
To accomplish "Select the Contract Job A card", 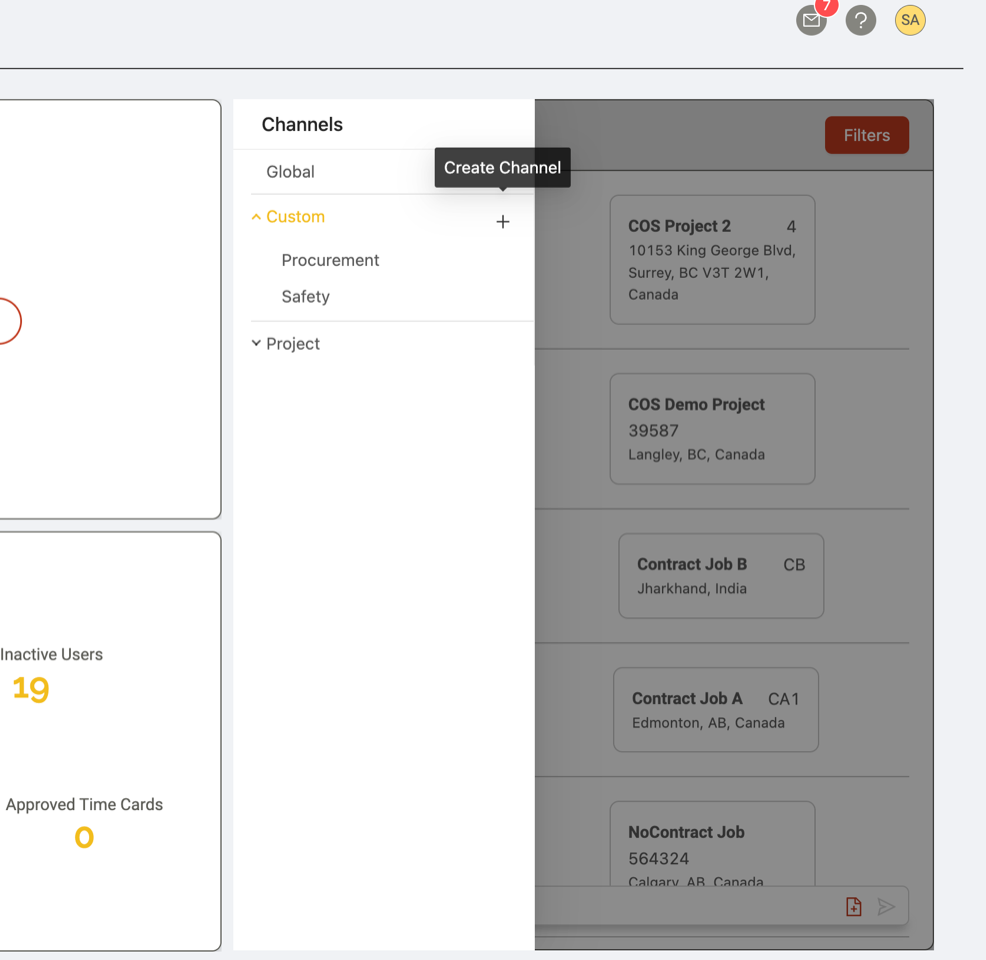I will 716,710.
